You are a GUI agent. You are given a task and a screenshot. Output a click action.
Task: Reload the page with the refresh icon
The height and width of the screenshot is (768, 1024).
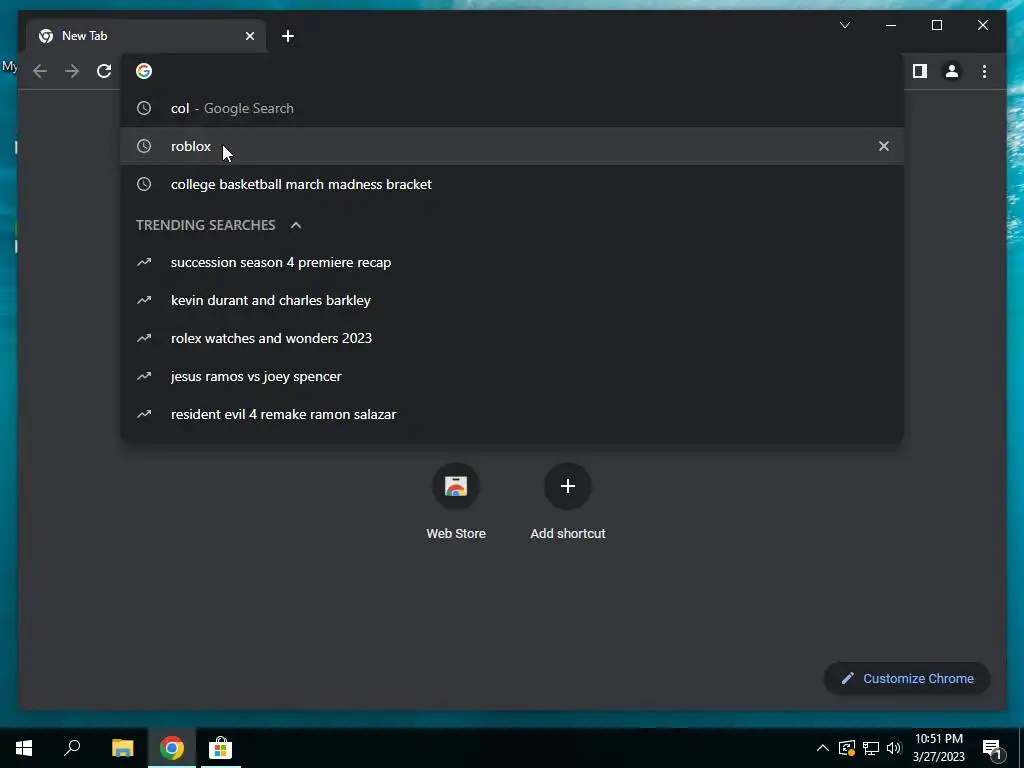(104, 71)
